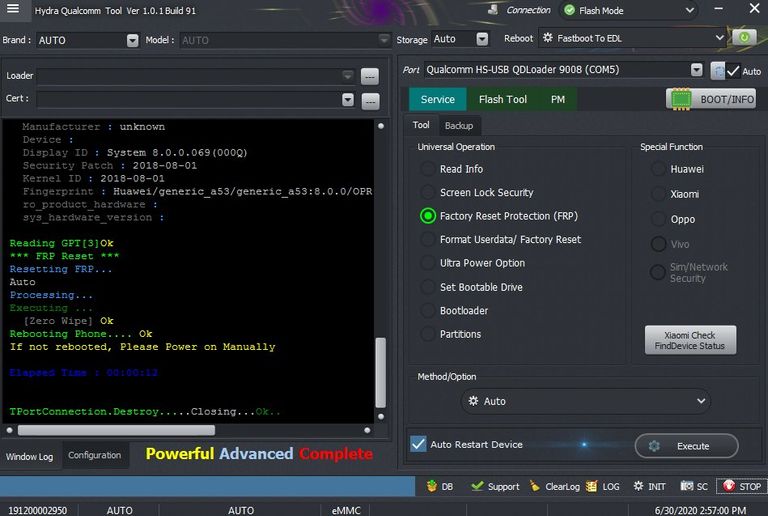Open the hamburger main menu
This screenshot has width=768, height=516.
click(13, 9)
